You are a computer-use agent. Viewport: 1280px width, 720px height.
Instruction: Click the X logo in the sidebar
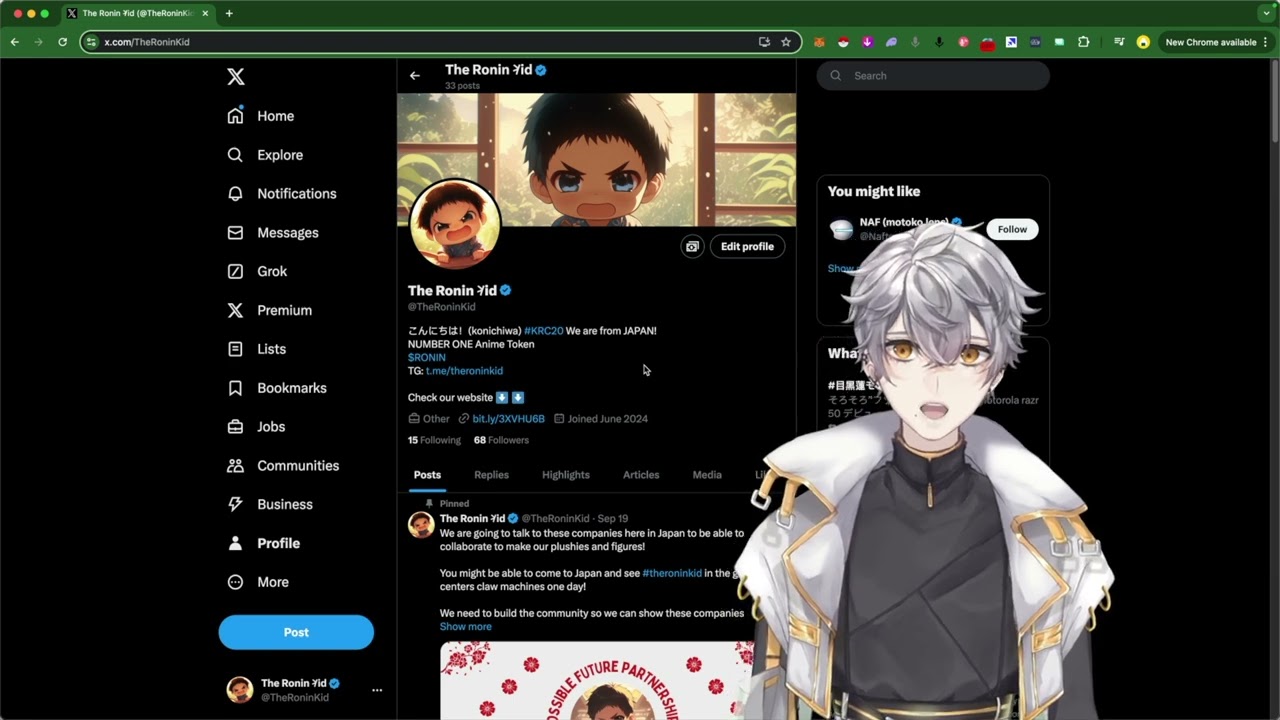pyautogui.click(x=235, y=77)
